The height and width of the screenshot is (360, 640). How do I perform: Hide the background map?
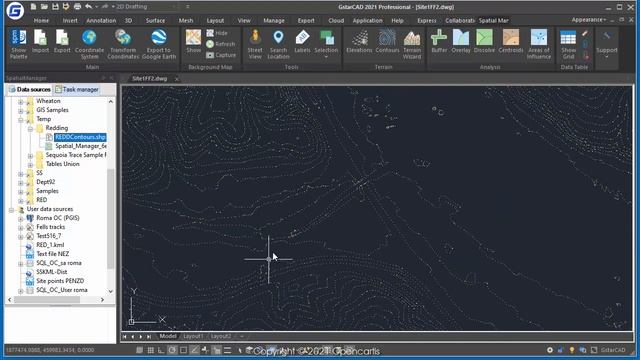tap(217, 33)
